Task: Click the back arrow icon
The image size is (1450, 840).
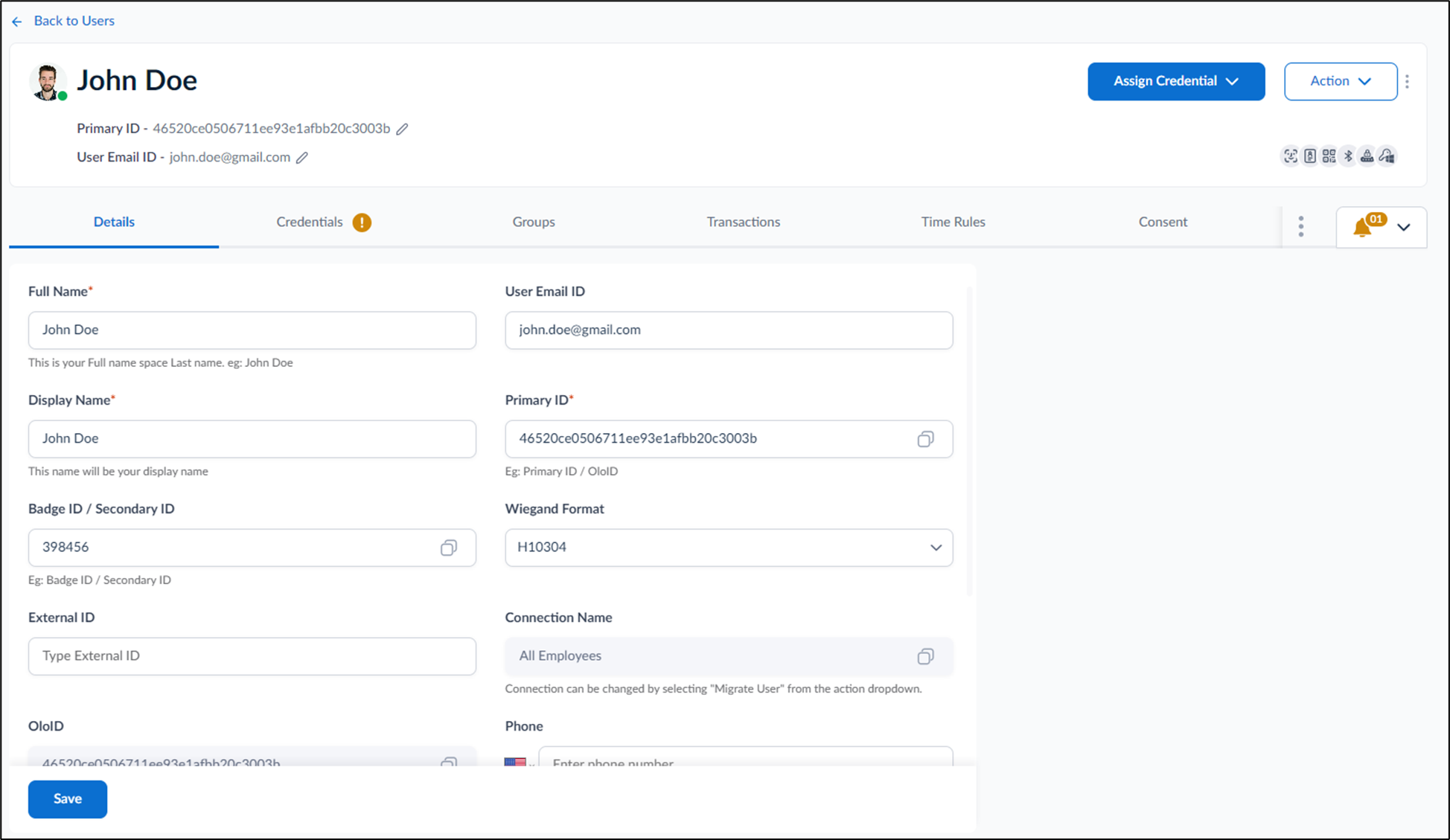Action: point(17,22)
